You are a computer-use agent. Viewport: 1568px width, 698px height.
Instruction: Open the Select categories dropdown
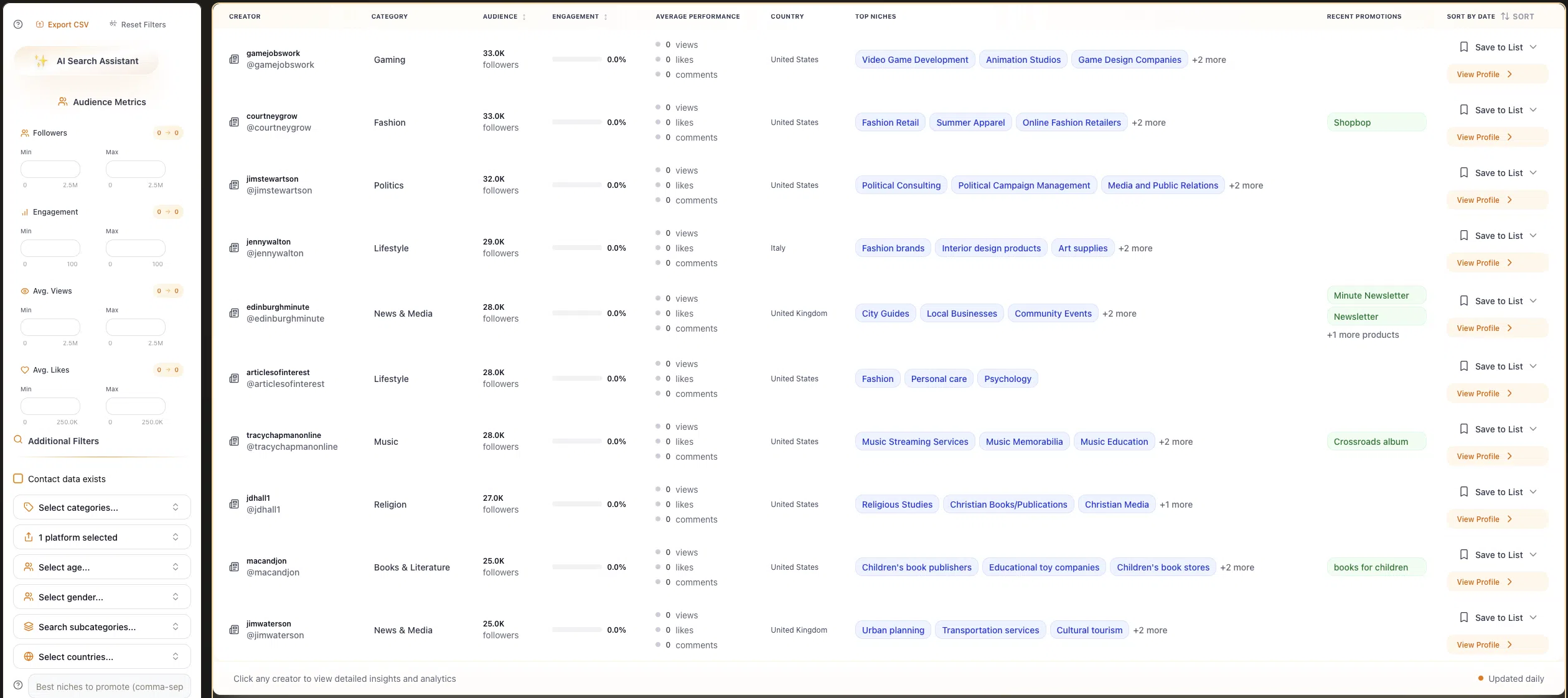pos(101,507)
